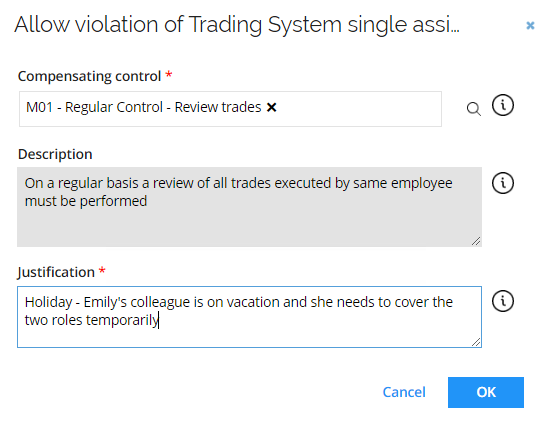This screenshot has width=545, height=421.
Task: Click the red asterisk beside Compensating control
Action: point(169,74)
